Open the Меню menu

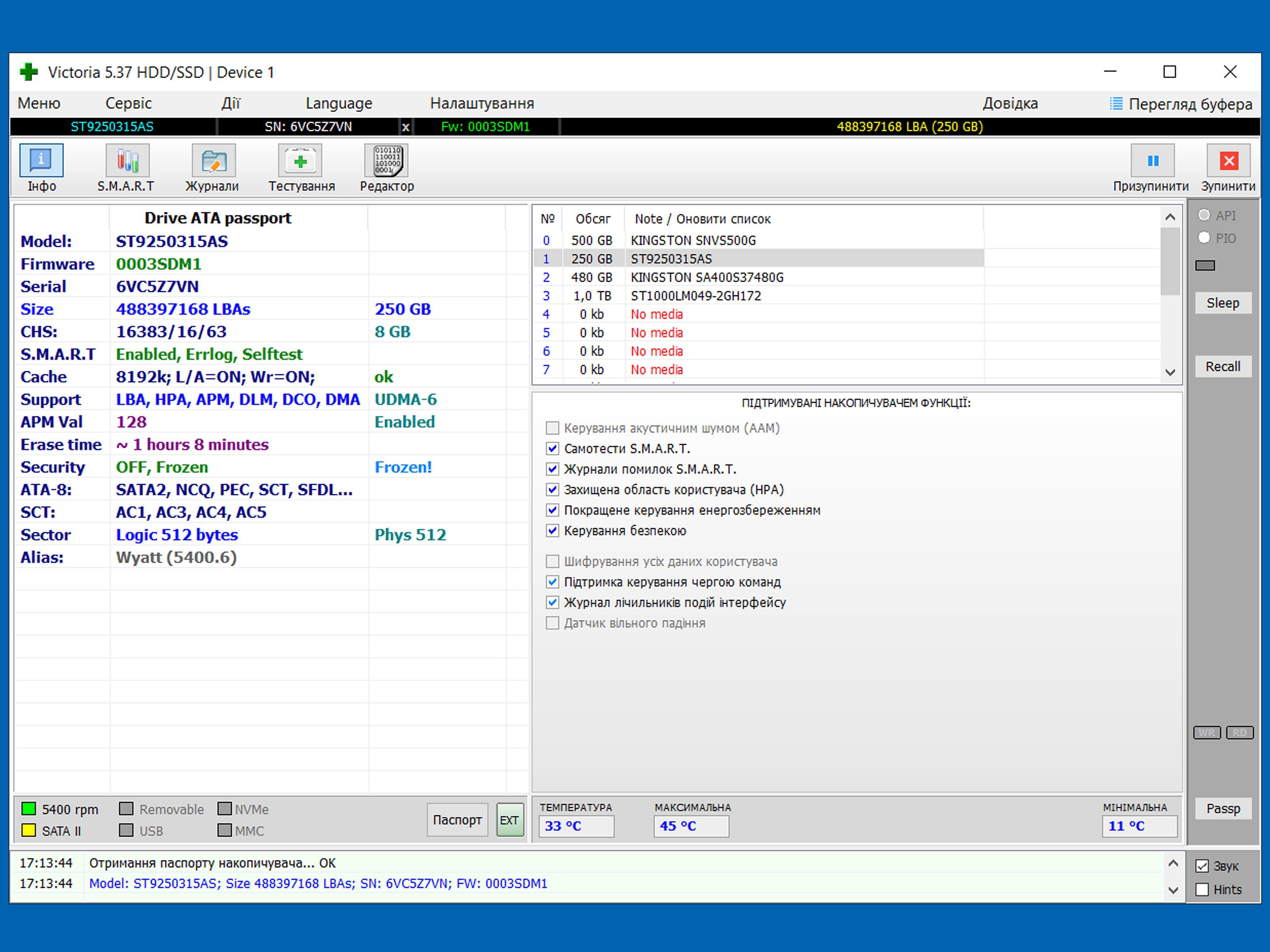(x=39, y=103)
